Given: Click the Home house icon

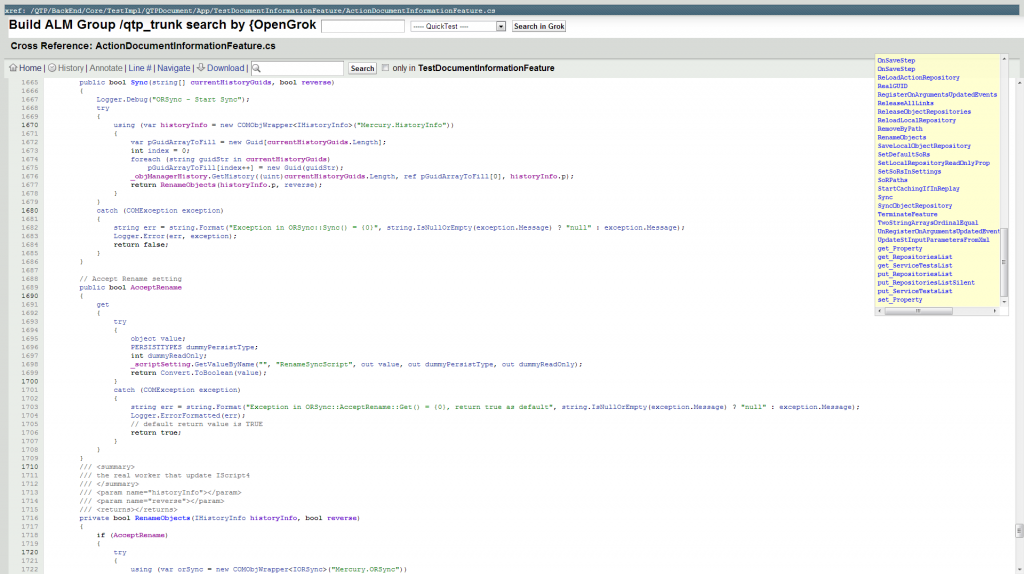Looking at the screenshot, I should coord(13,68).
